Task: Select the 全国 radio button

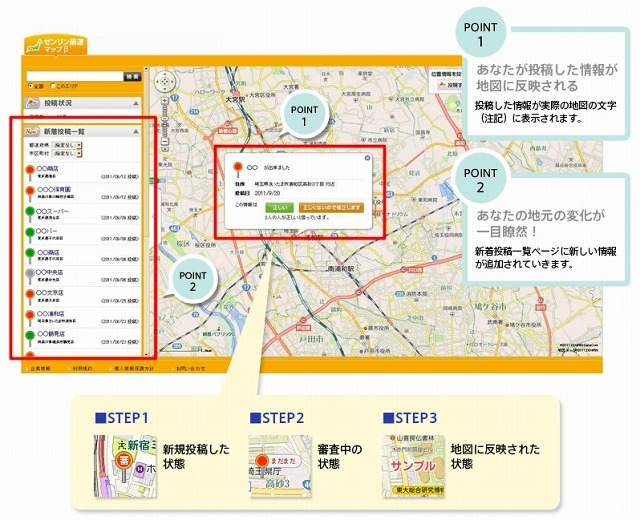Action: tap(30, 86)
